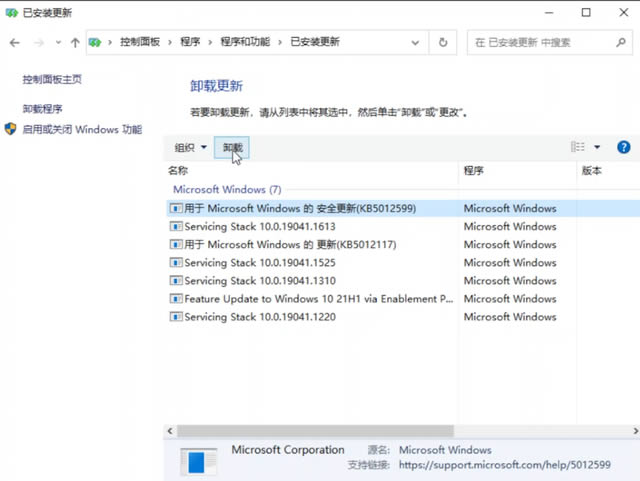
Task: Click the icon of Servicing Stack 10.0.19041.1613
Action: pyautogui.click(x=176, y=226)
